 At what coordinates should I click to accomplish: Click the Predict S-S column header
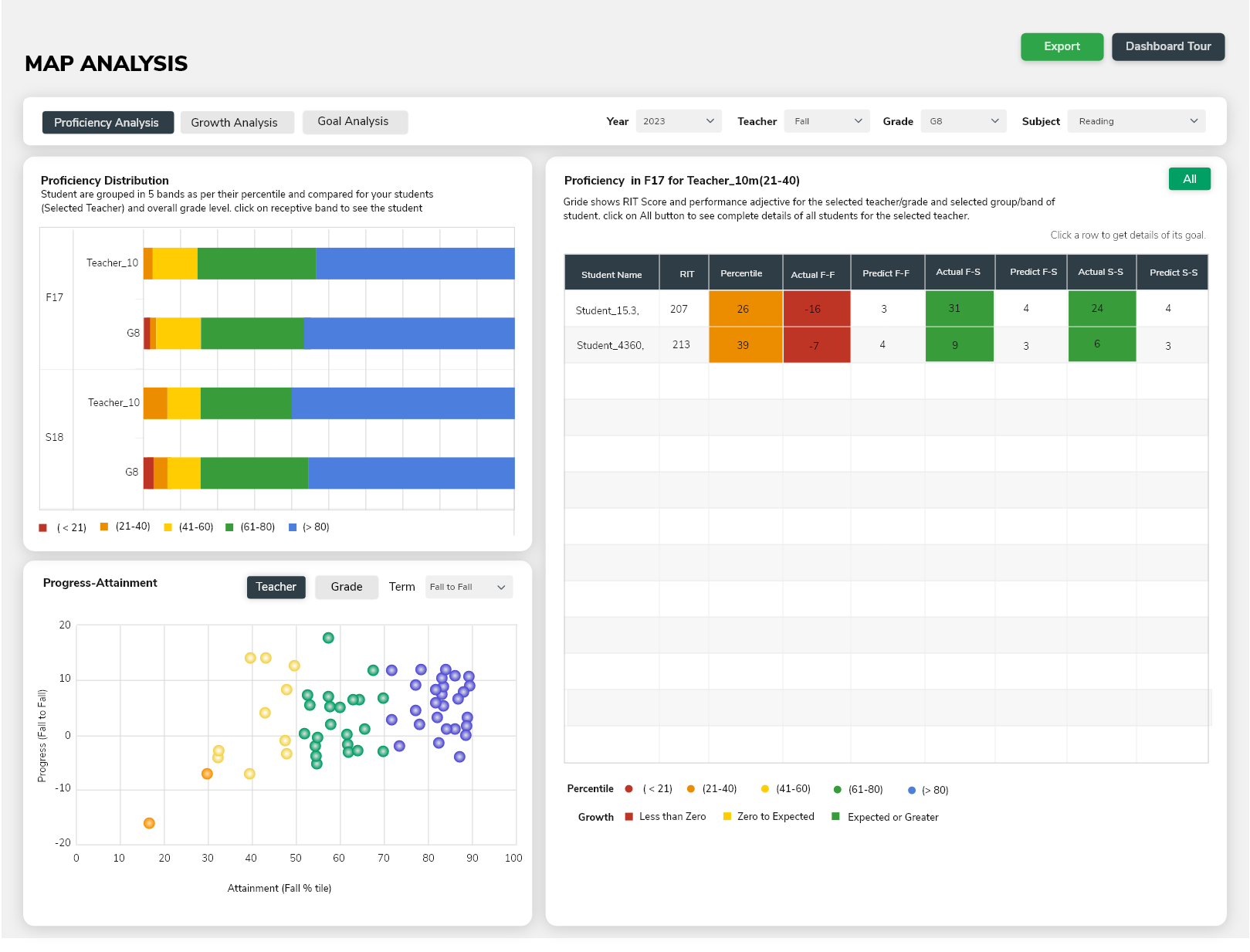pos(1174,273)
